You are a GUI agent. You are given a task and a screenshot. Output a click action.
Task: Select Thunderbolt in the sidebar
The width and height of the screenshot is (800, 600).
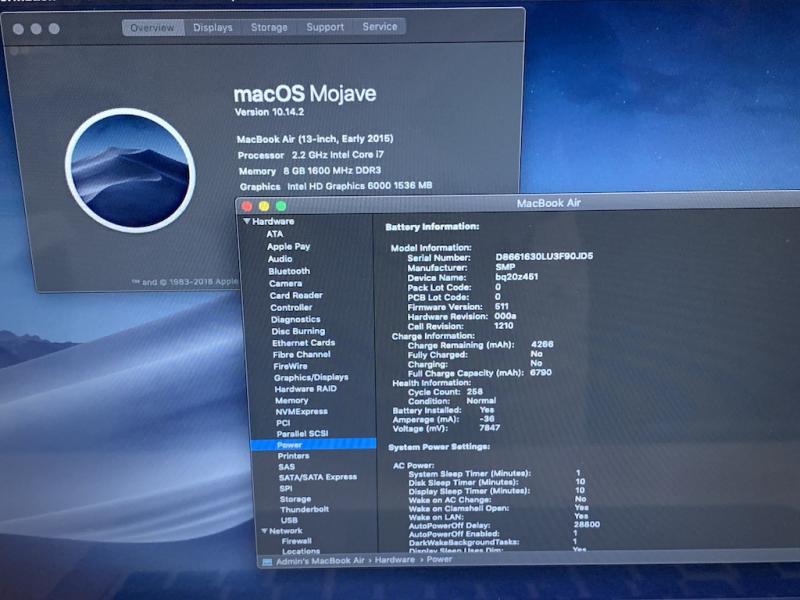point(304,509)
